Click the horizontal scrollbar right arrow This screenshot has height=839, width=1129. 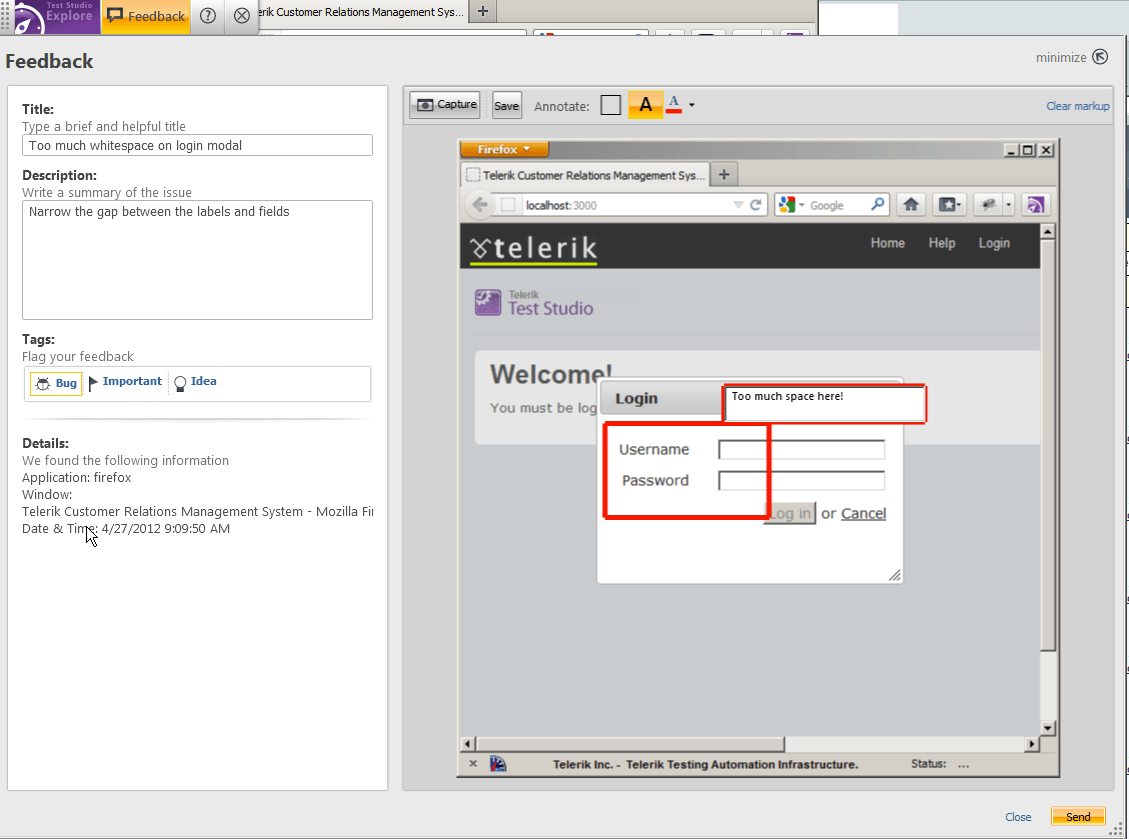click(1032, 744)
